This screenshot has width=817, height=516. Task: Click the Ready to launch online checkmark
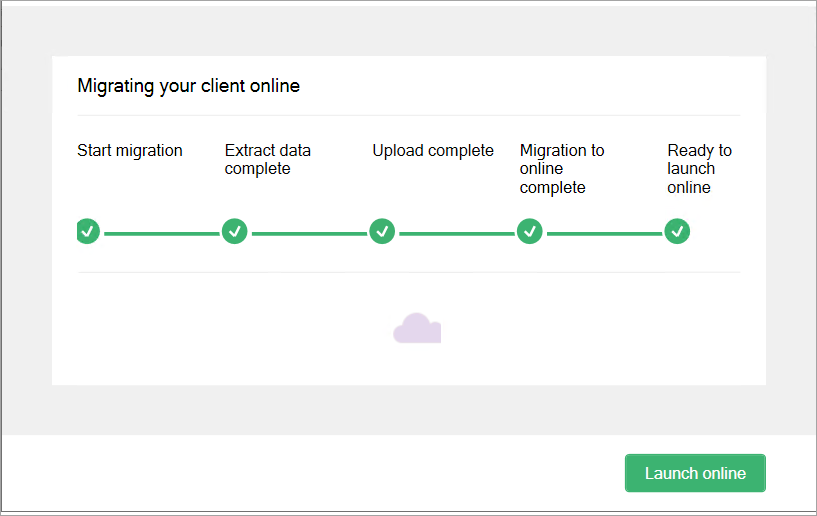click(x=677, y=231)
